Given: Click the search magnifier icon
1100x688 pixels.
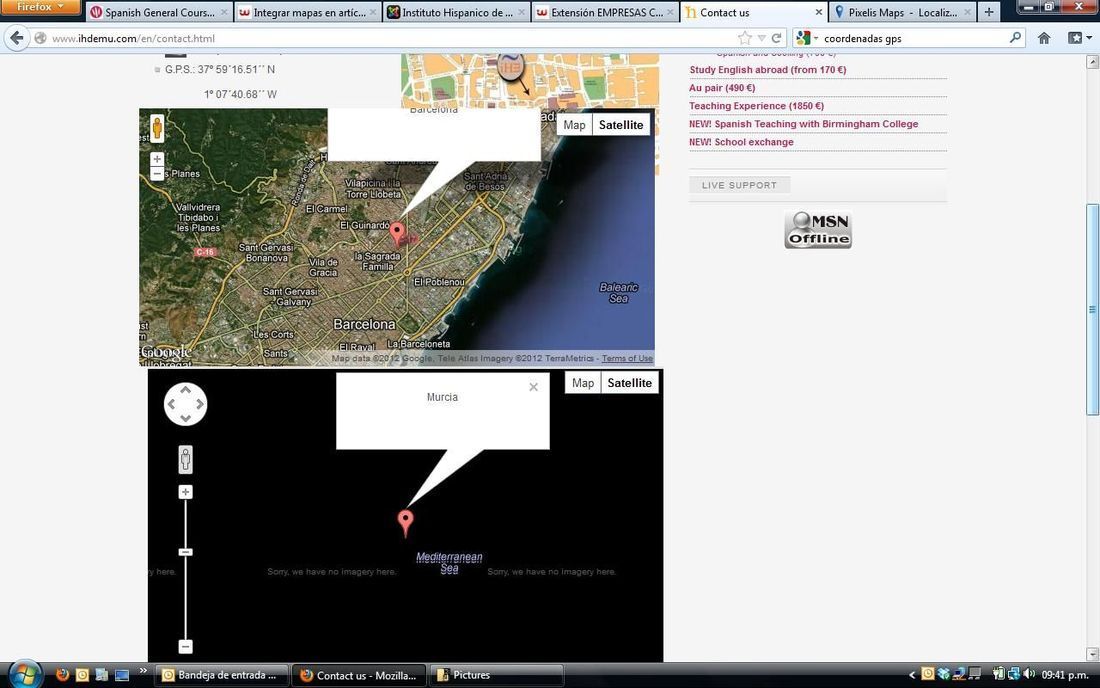Looking at the screenshot, I should 1015,38.
